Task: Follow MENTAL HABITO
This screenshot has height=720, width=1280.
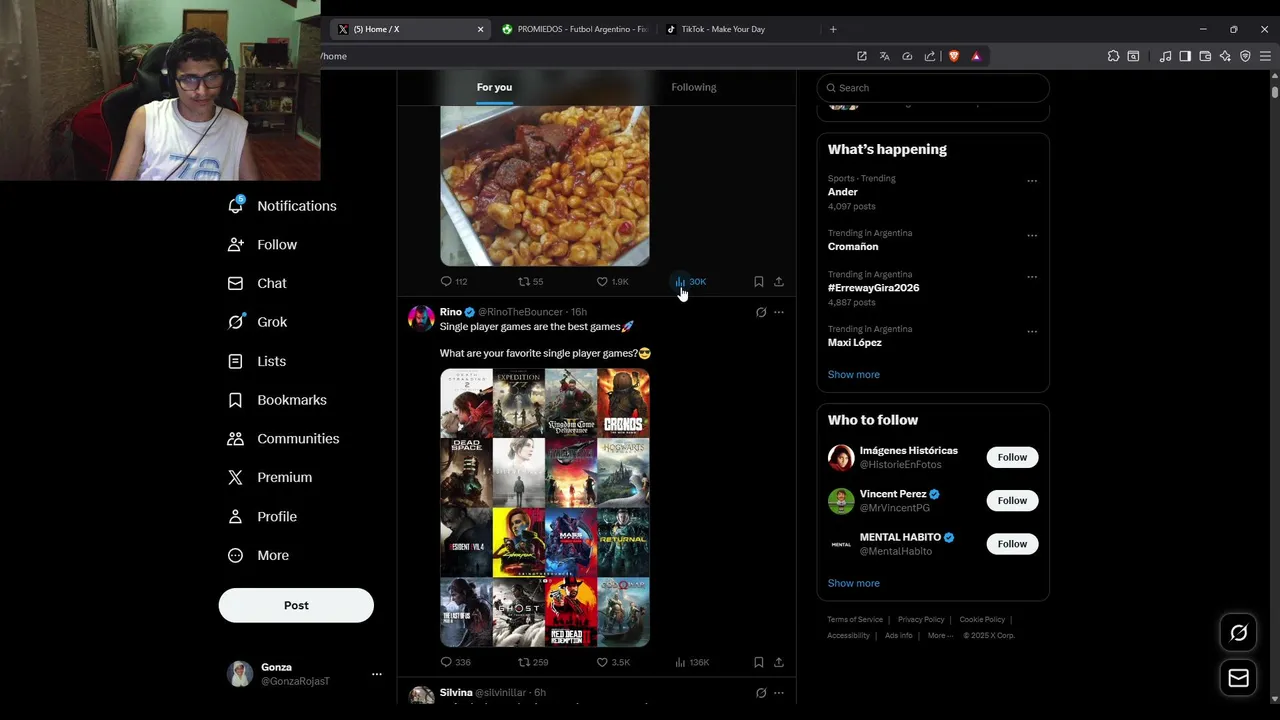Action: coord(1012,544)
